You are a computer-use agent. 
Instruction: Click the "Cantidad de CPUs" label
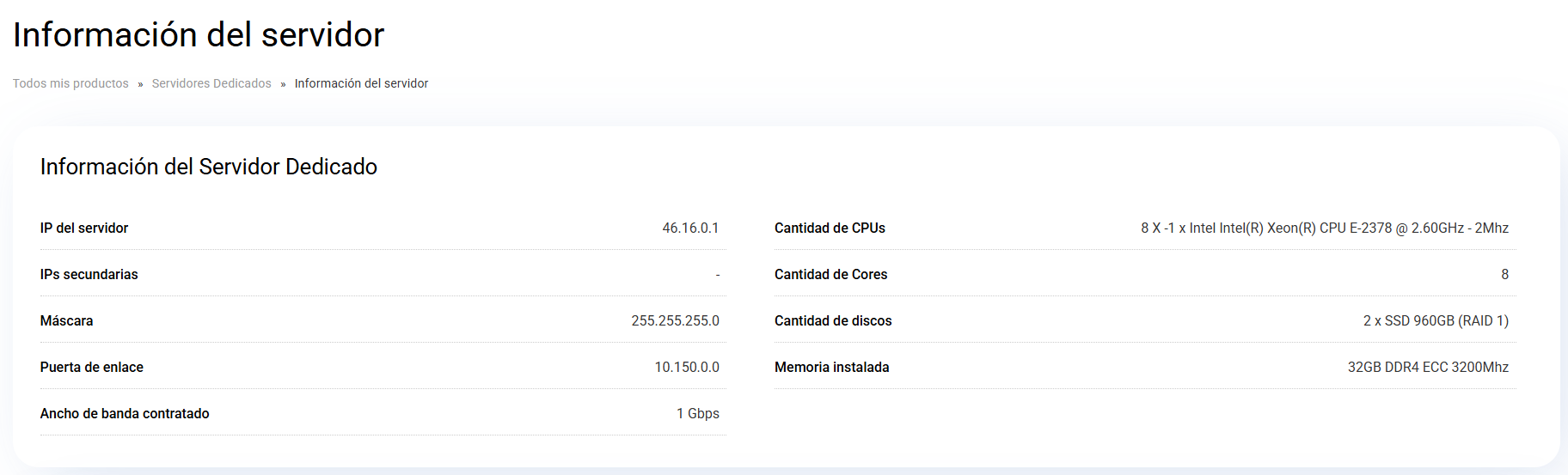click(x=830, y=228)
